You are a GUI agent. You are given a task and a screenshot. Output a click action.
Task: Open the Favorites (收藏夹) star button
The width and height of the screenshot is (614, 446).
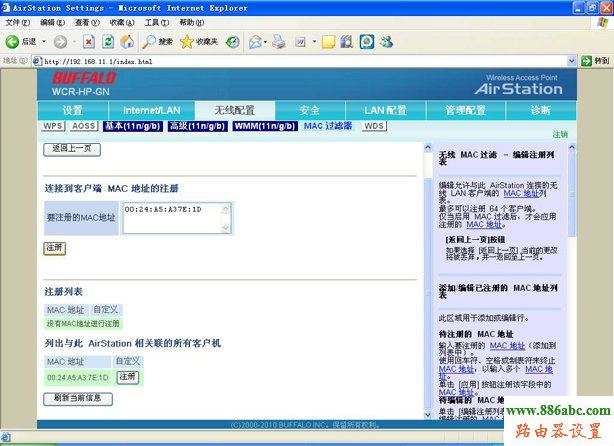click(x=199, y=42)
